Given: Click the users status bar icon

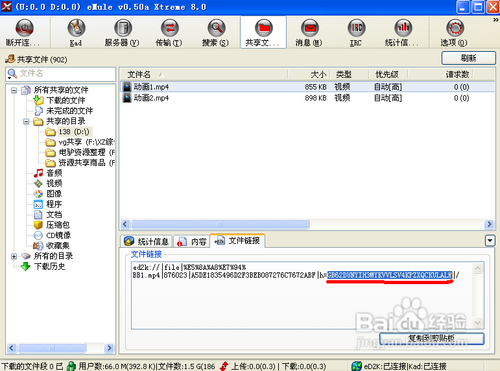Looking at the screenshot, I should click(x=71, y=366).
